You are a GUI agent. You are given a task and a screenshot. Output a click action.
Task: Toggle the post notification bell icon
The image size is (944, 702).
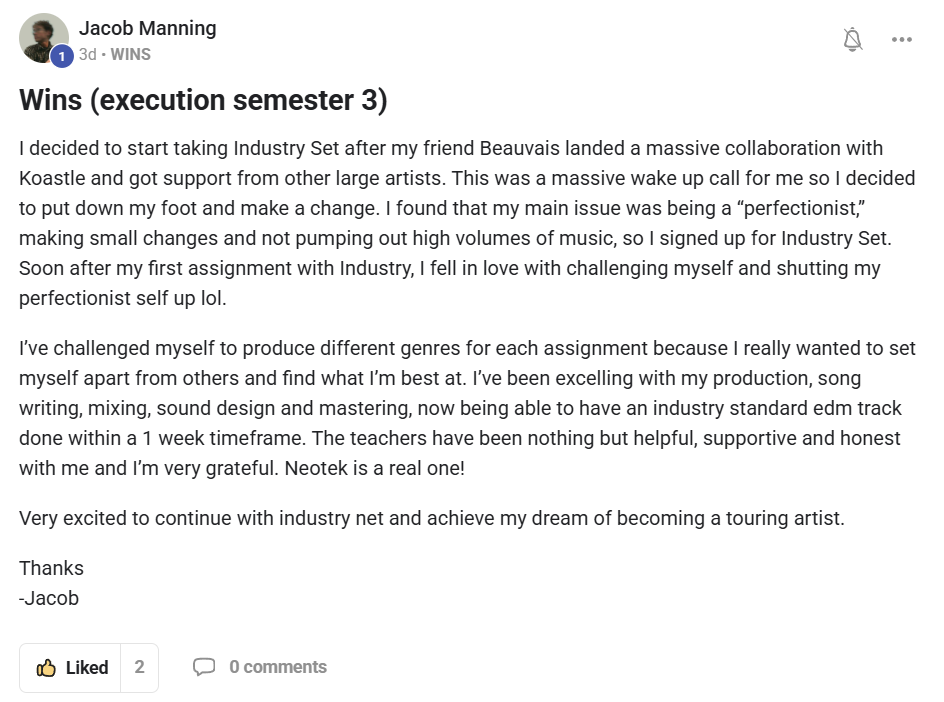pyautogui.click(x=852, y=40)
